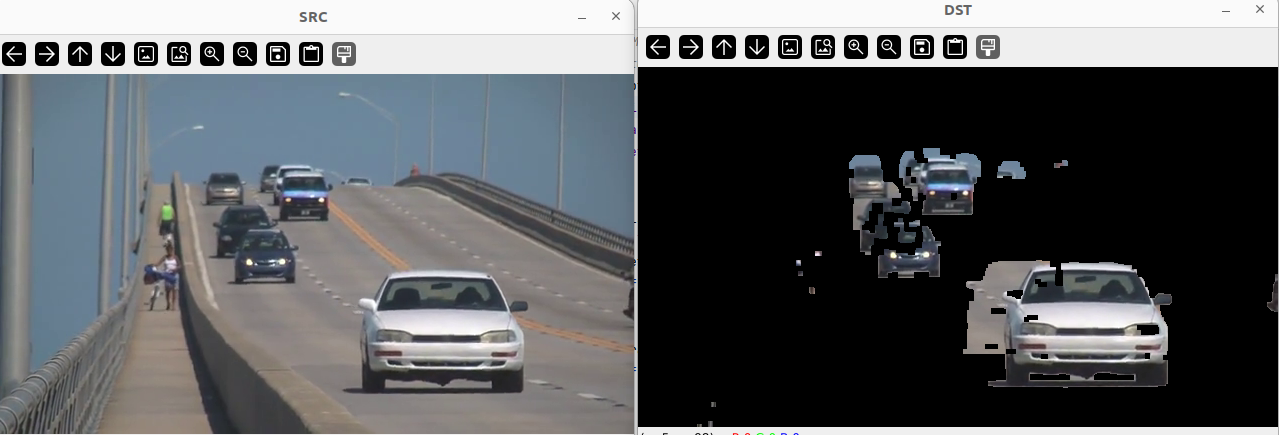Reset SRC image to original size

point(146,54)
